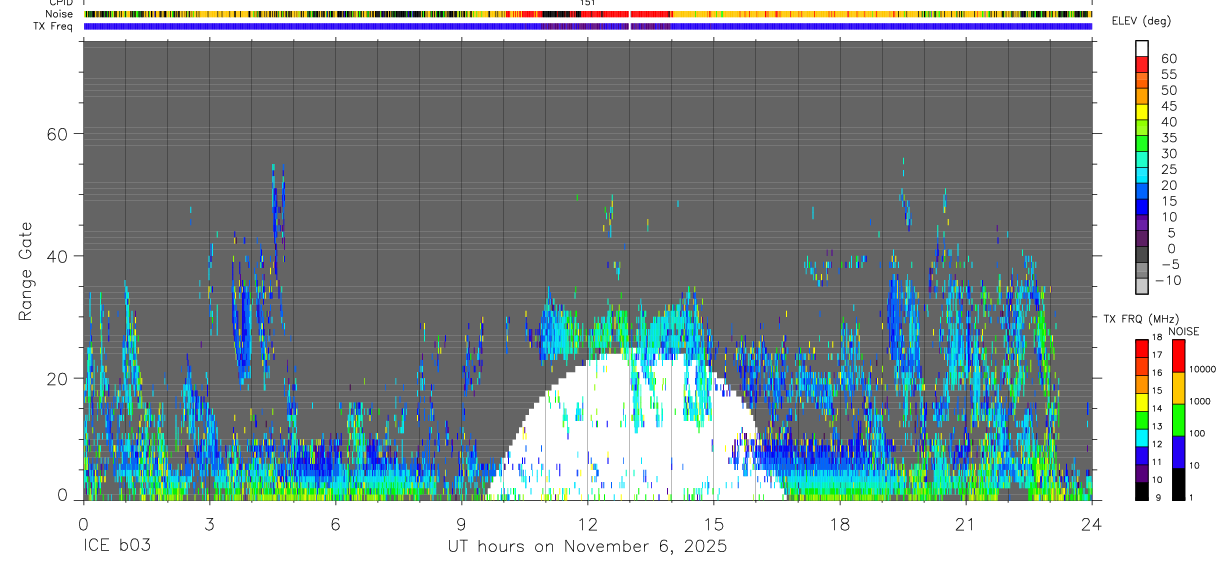Click the '25' label on ELEV colorbar
The height and width of the screenshot is (567, 1228).
tap(1168, 169)
